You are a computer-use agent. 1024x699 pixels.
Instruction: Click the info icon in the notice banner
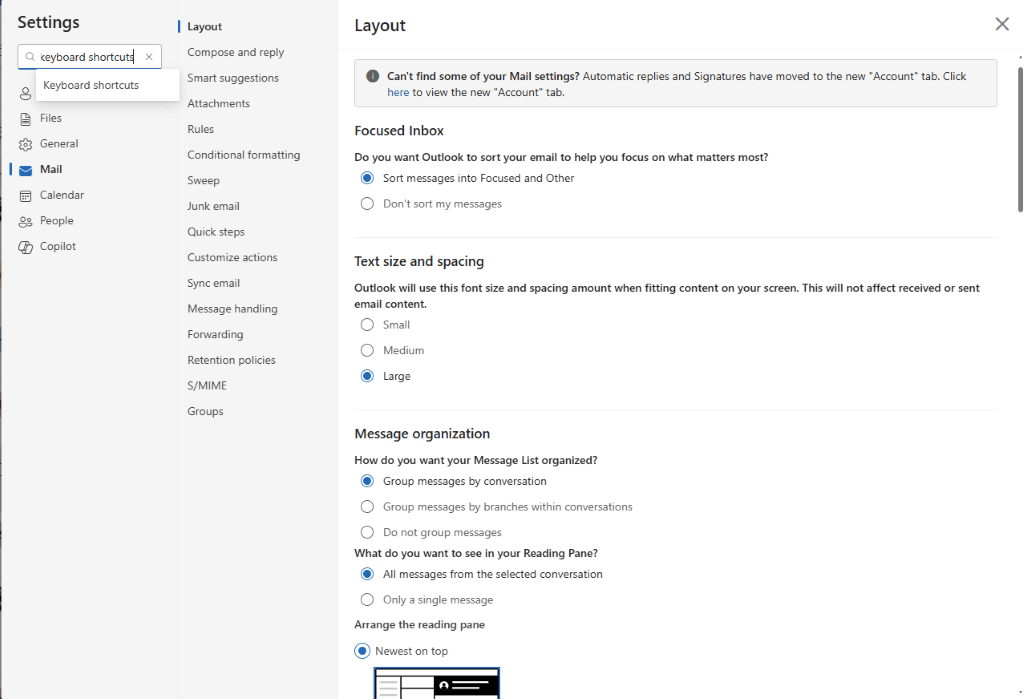(372, 77)
